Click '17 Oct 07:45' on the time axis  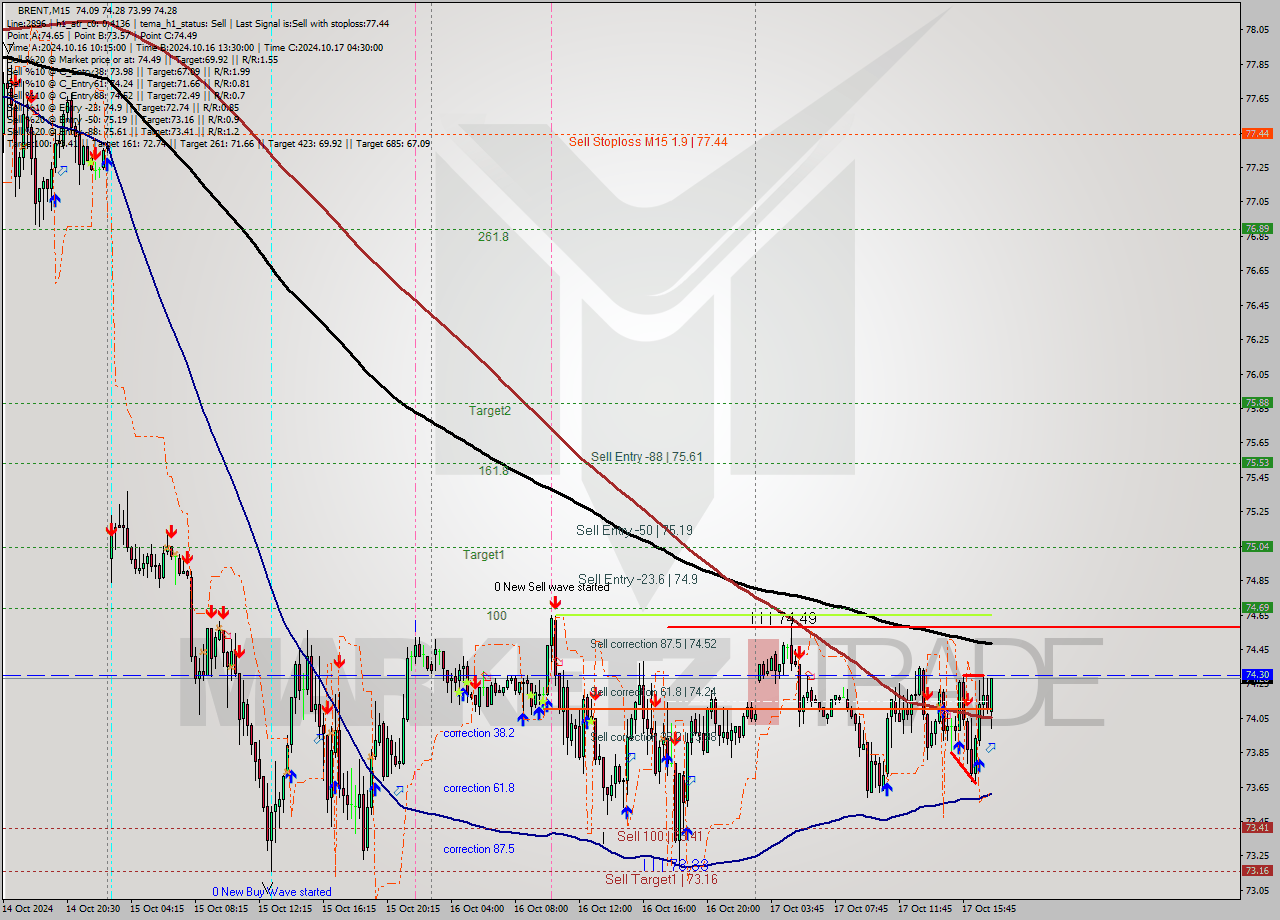[861, 909]
